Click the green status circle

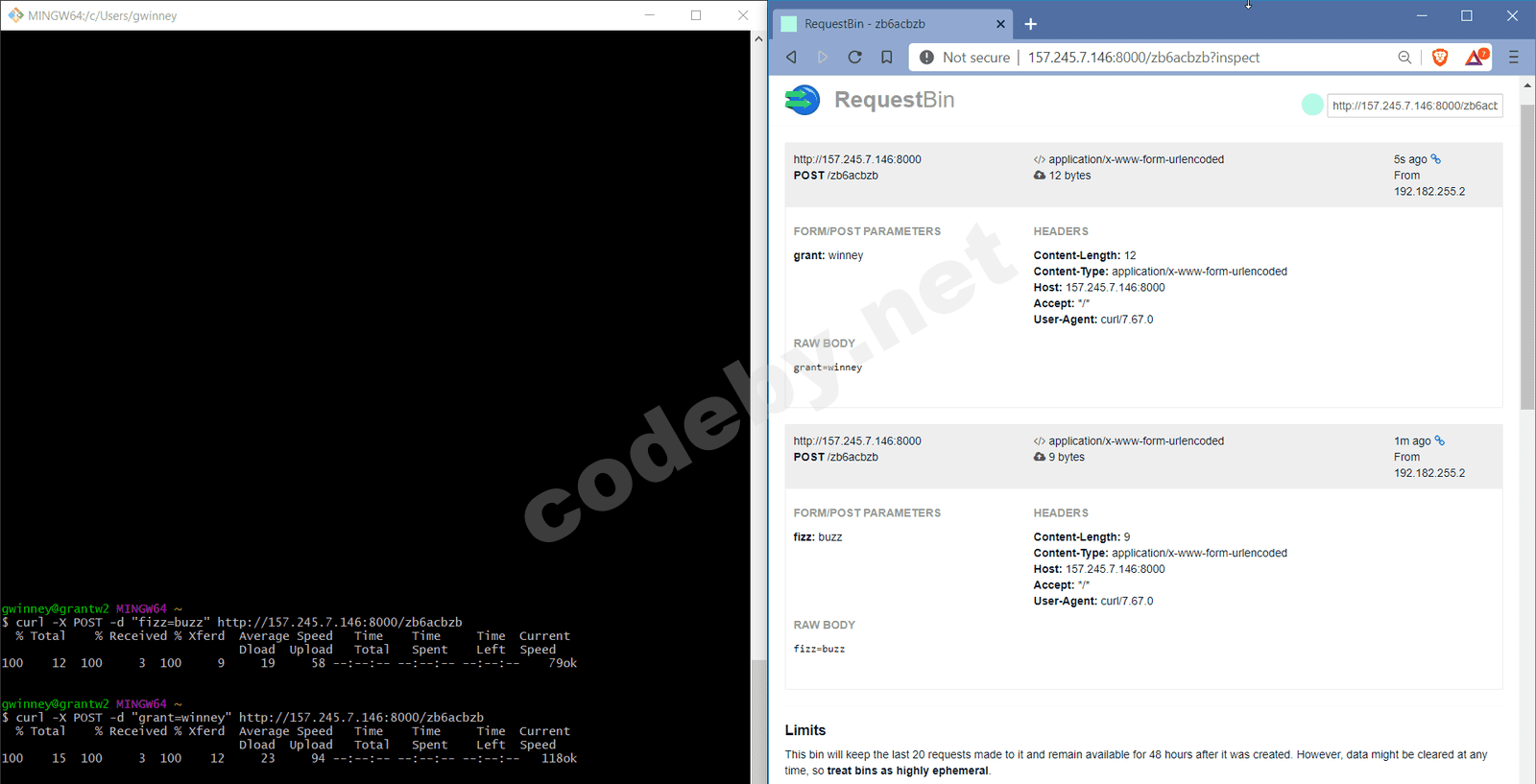[x=1312, y=106]
